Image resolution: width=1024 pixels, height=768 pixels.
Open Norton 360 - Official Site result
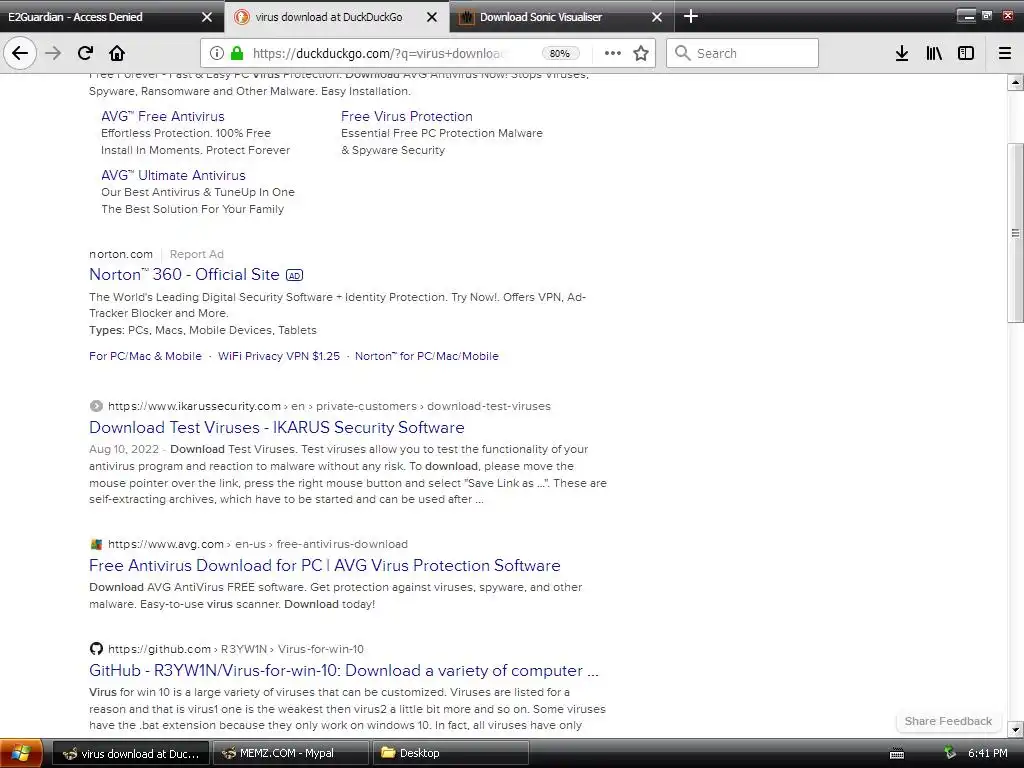184,274
